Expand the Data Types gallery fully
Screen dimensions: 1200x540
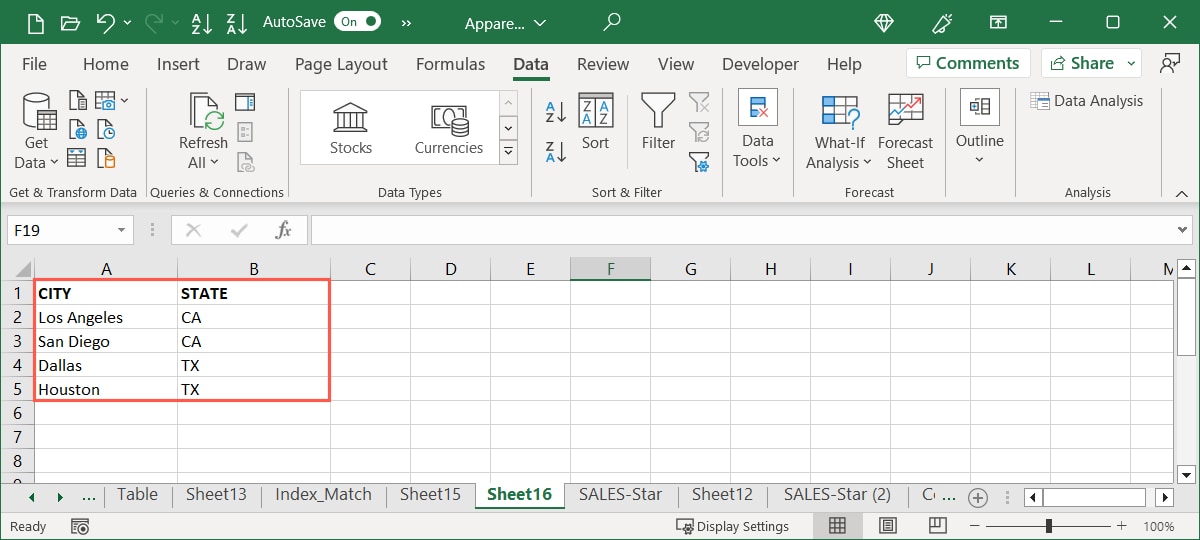[508, 152]
